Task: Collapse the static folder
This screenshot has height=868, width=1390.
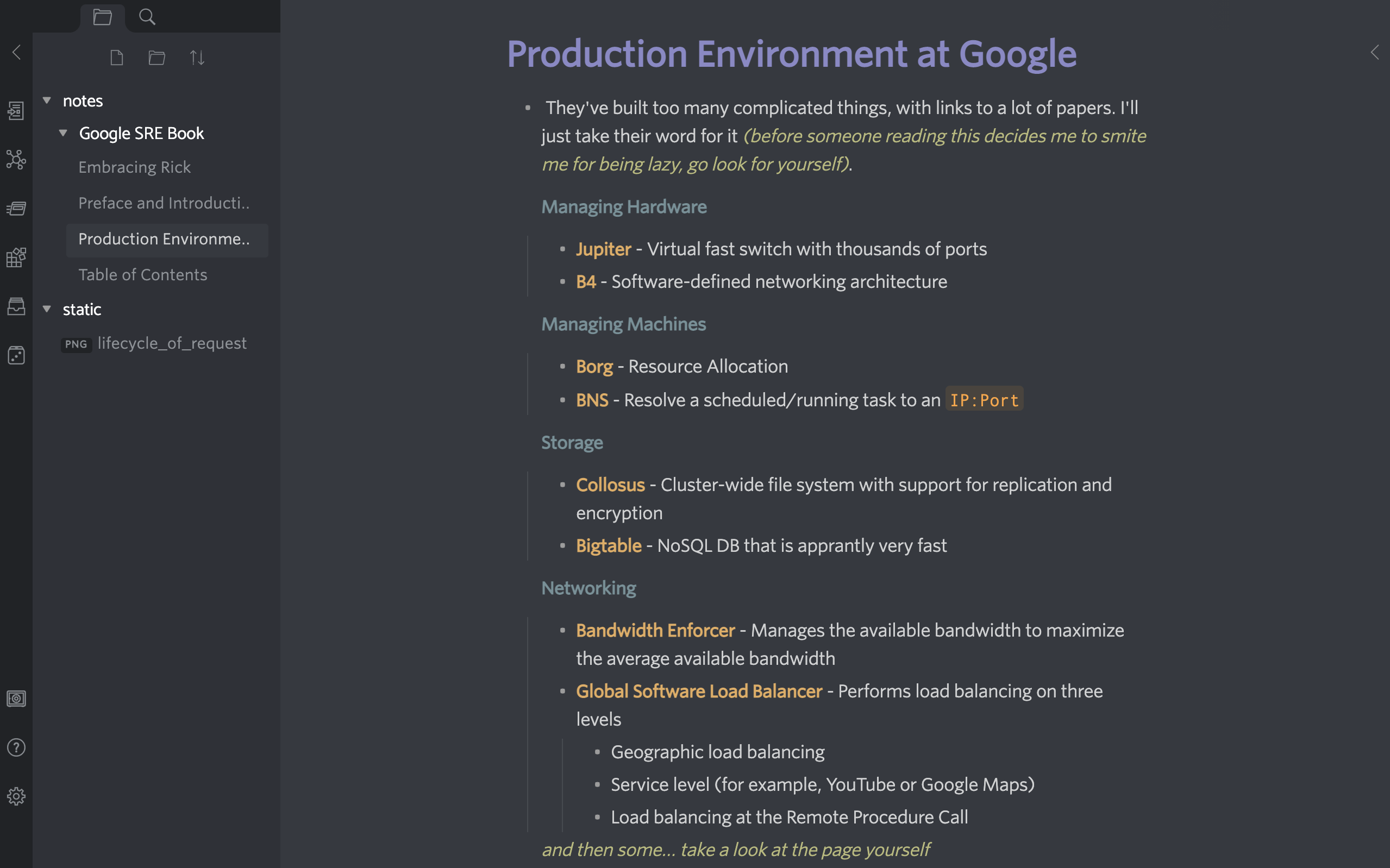Action: pyautogui.click(x=47, y=309)
